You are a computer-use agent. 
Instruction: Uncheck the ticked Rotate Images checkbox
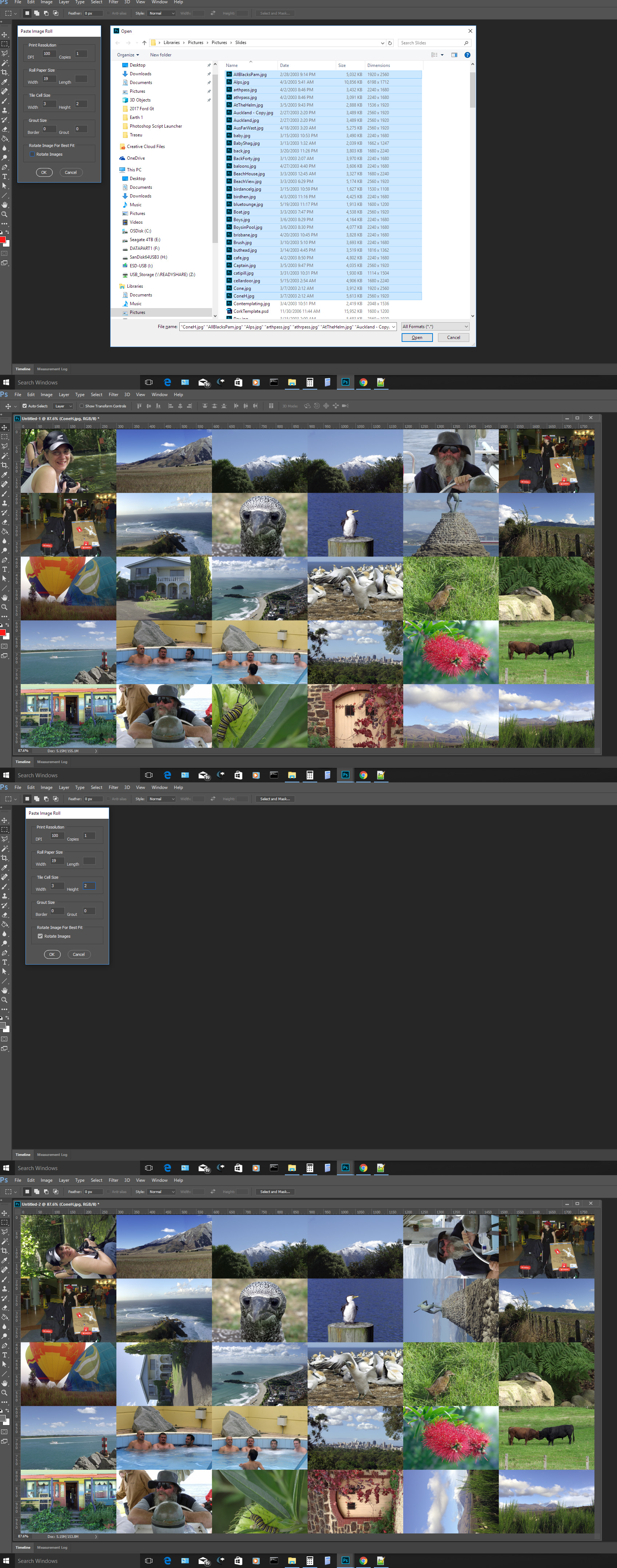[x=40, y=936]
